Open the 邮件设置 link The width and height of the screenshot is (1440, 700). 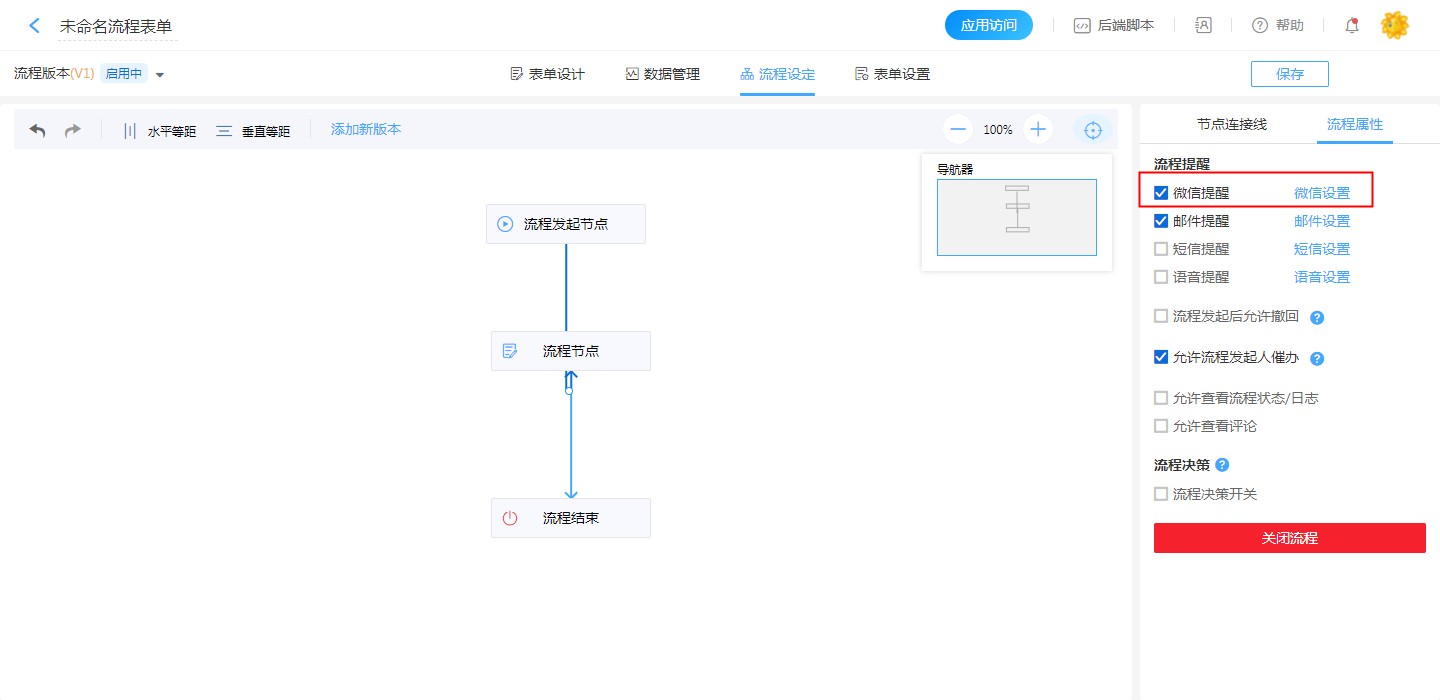pyautogui.click(x=1321, y=221)
